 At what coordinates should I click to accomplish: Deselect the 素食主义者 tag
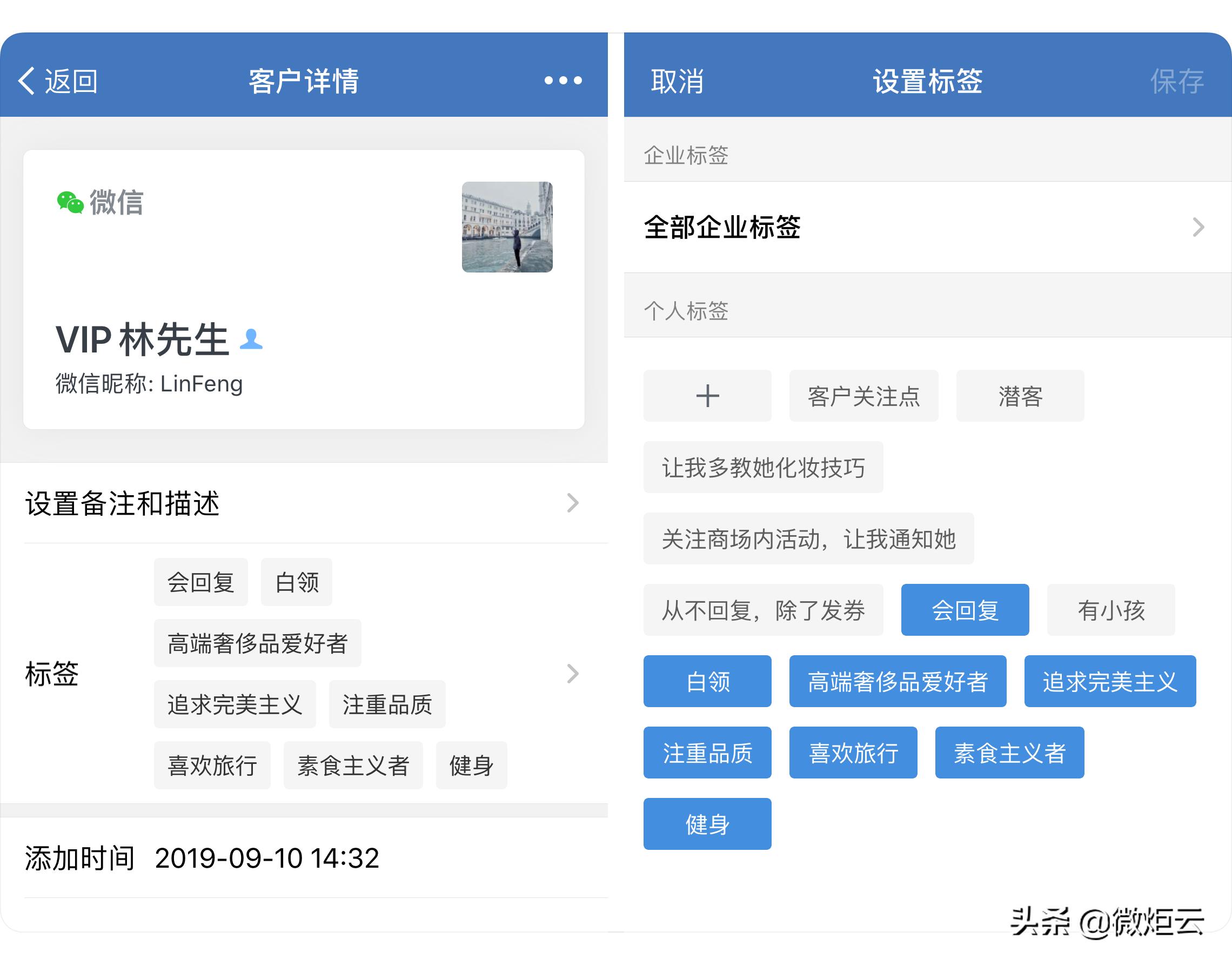tap(1008, 753)
